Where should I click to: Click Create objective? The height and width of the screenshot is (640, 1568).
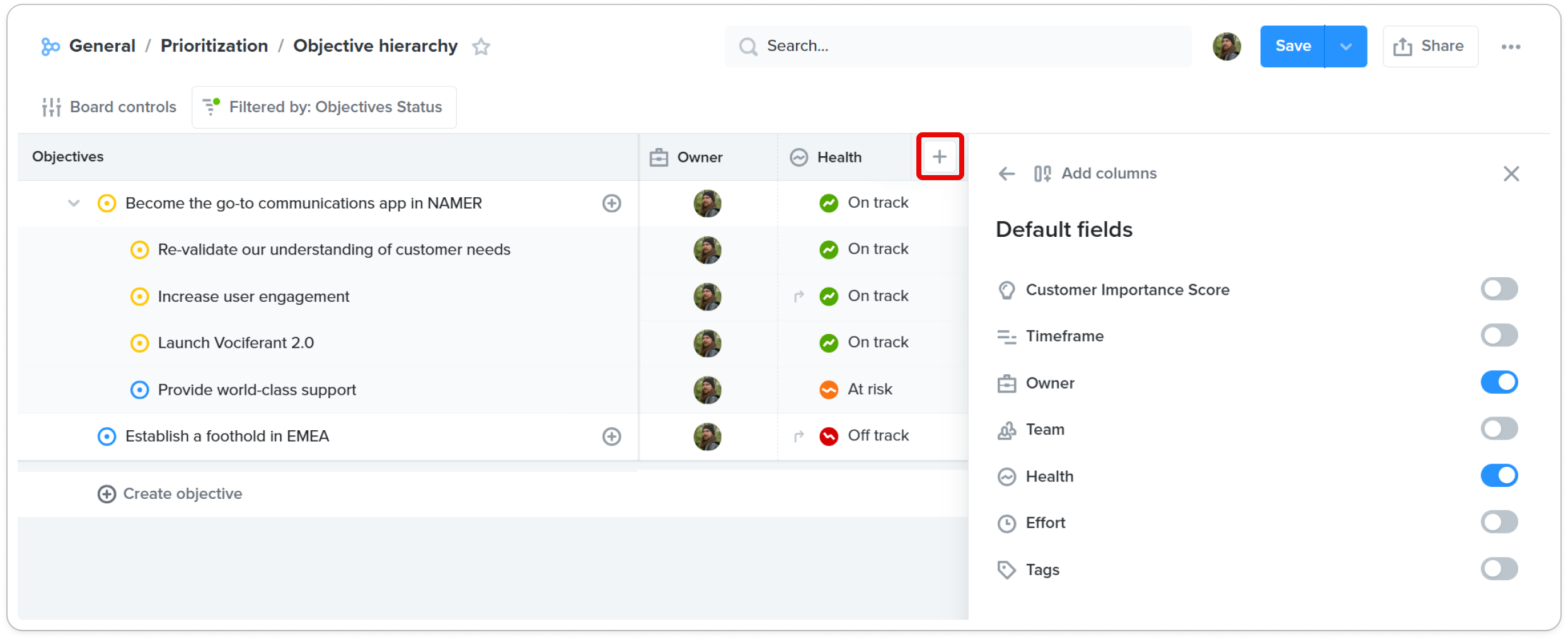[x=170, y=494]
